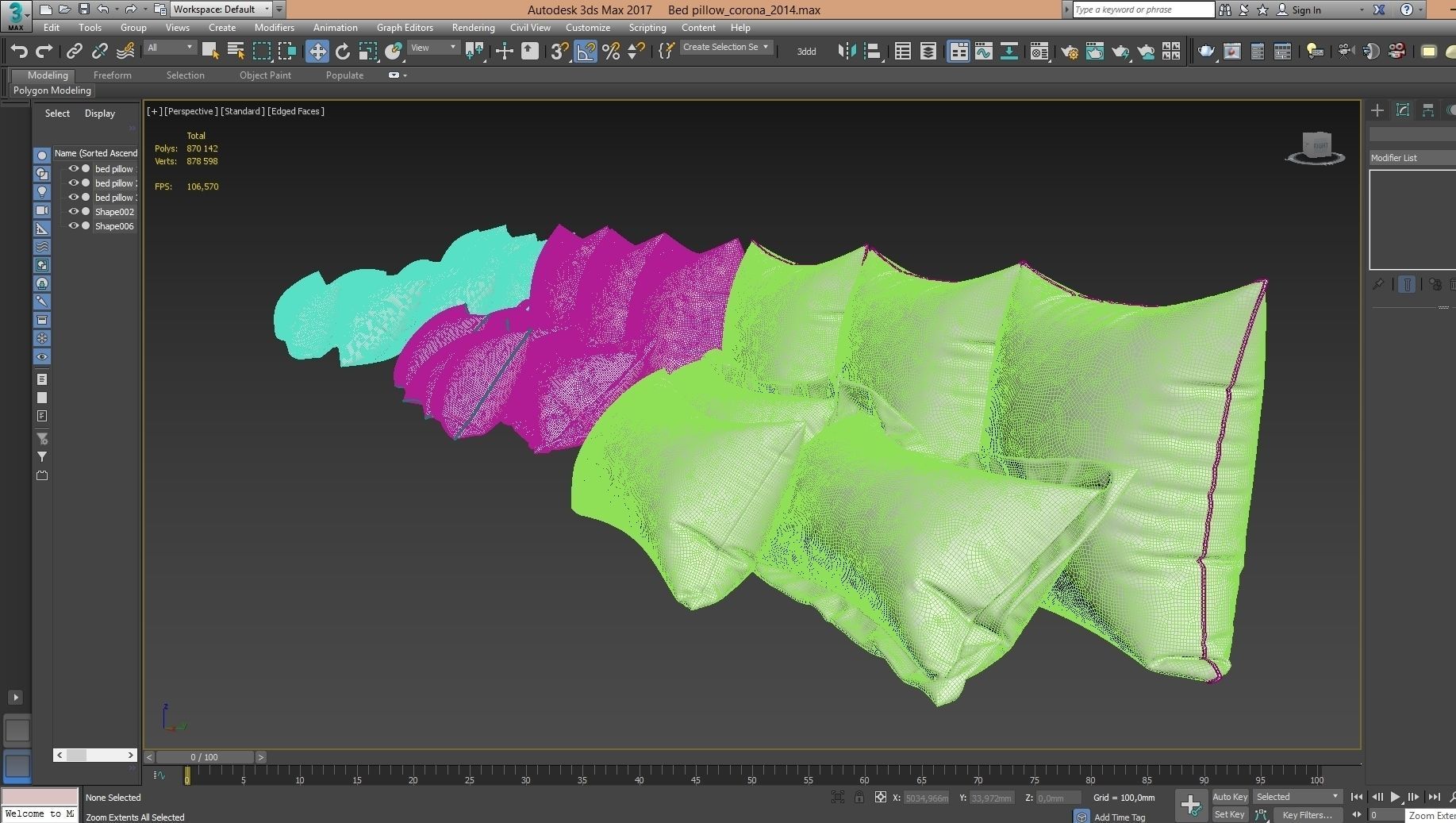Image resolution: width=1456 pixels, height=823 pixels.
Task: Hide the third bed pillow object
Action: coord(73,198)
